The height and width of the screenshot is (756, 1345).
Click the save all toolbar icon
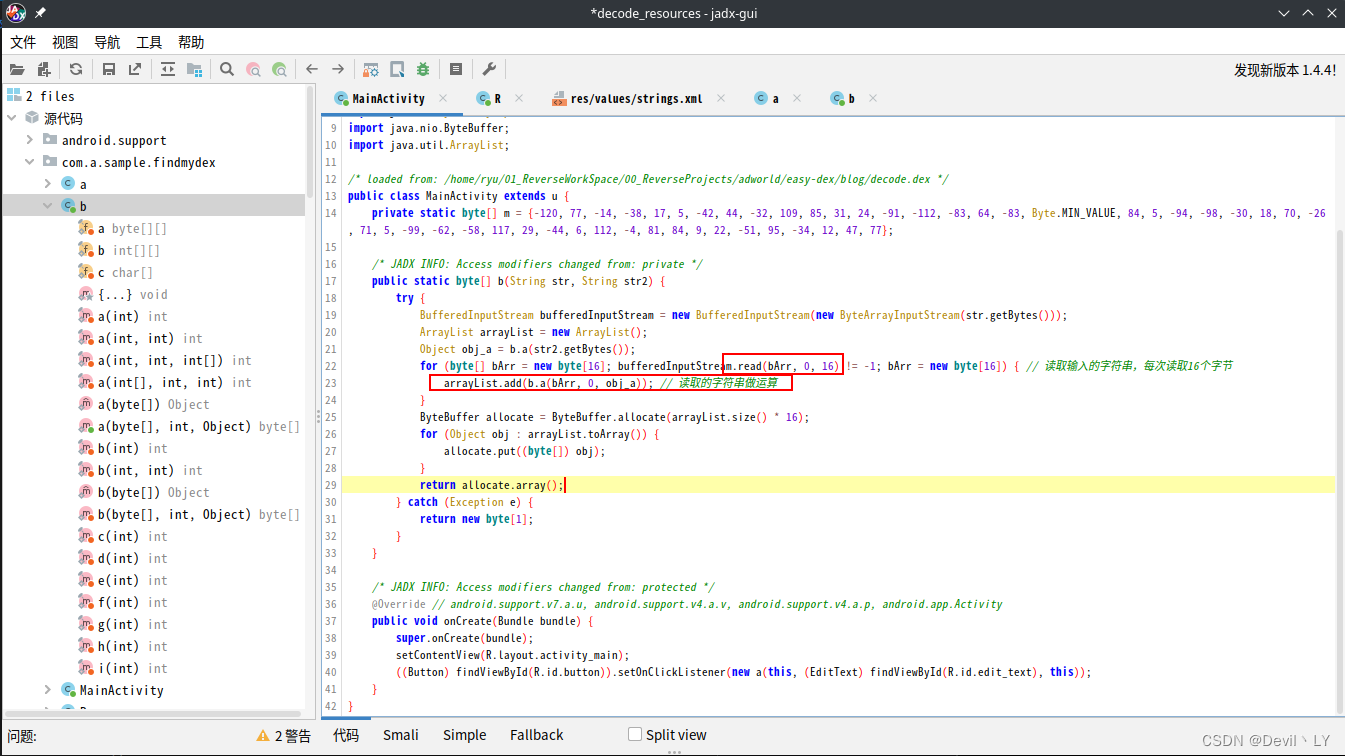[x=109, y=69]
